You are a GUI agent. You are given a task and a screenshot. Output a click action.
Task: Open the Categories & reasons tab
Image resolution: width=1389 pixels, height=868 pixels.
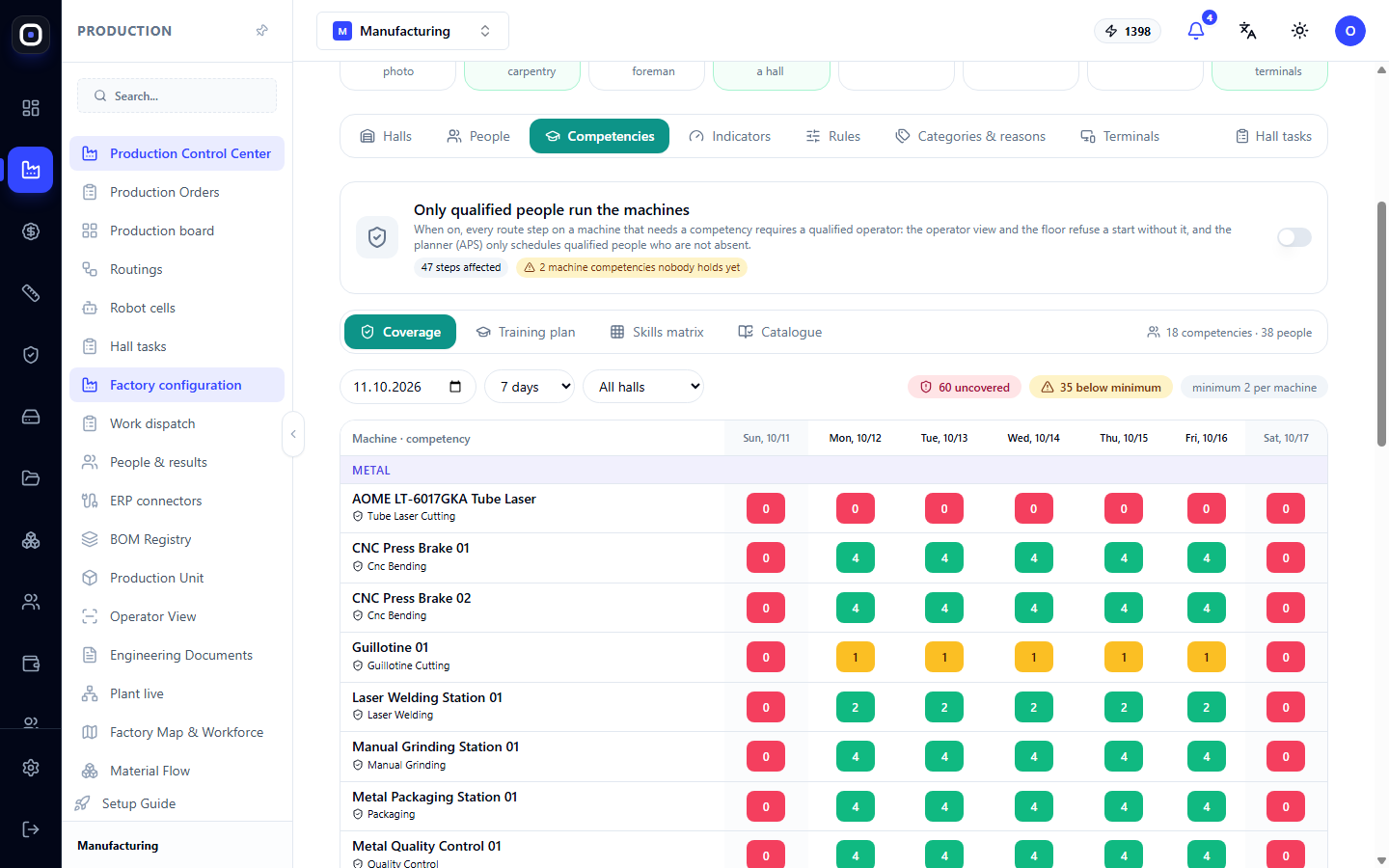970,136
